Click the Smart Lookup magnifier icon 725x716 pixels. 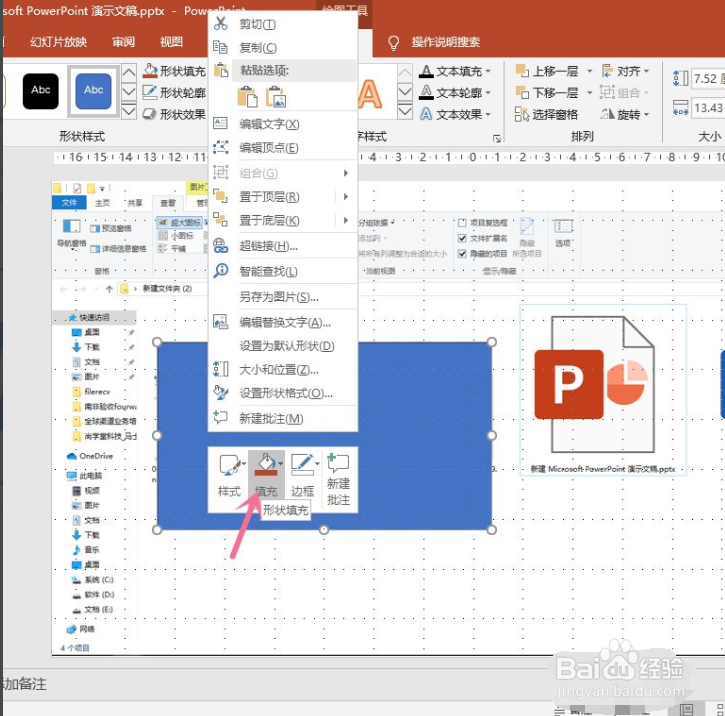click(x=221, y=271)
